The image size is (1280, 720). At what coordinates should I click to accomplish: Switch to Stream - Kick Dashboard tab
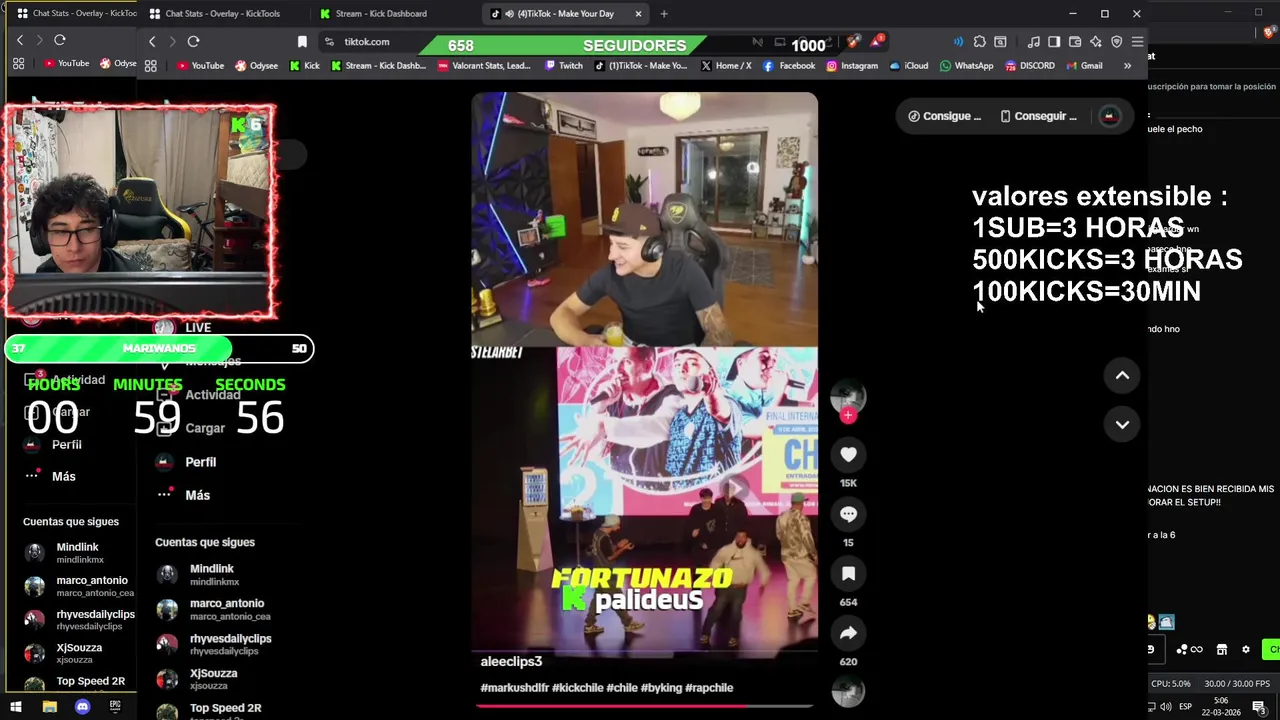point(380,14)
